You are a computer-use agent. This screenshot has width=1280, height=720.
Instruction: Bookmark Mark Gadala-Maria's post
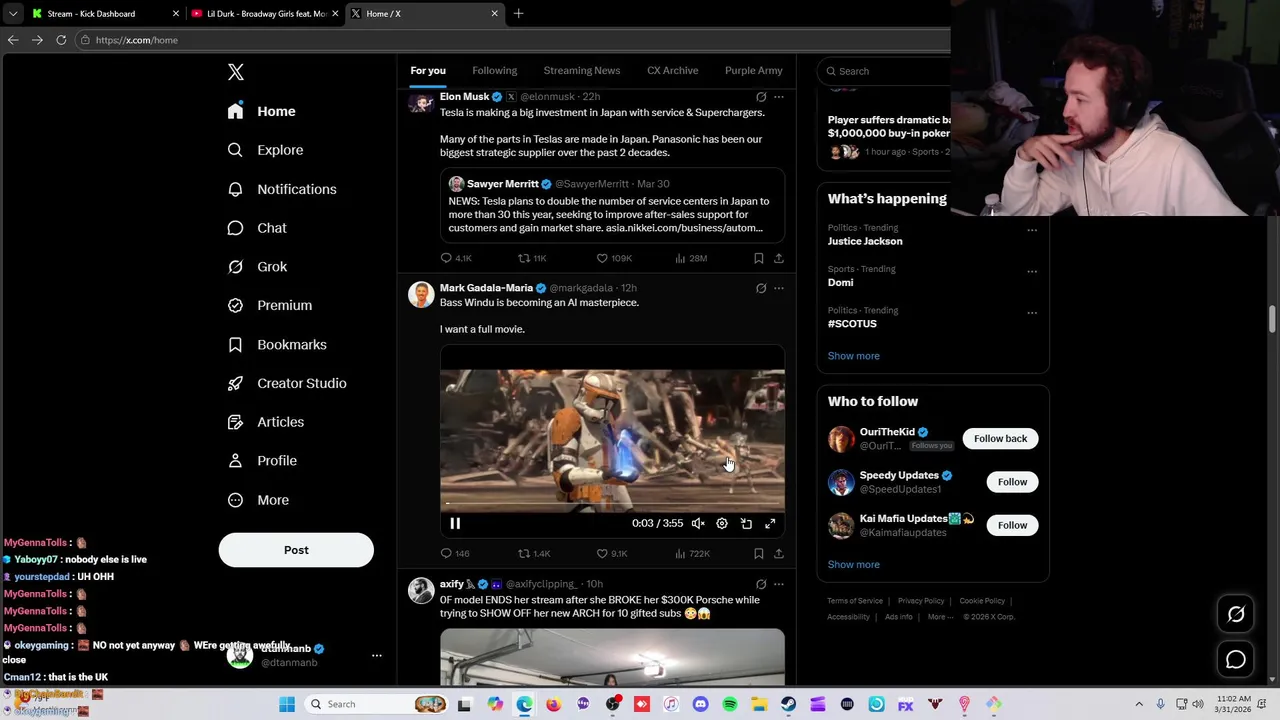[x=759, y=553]
